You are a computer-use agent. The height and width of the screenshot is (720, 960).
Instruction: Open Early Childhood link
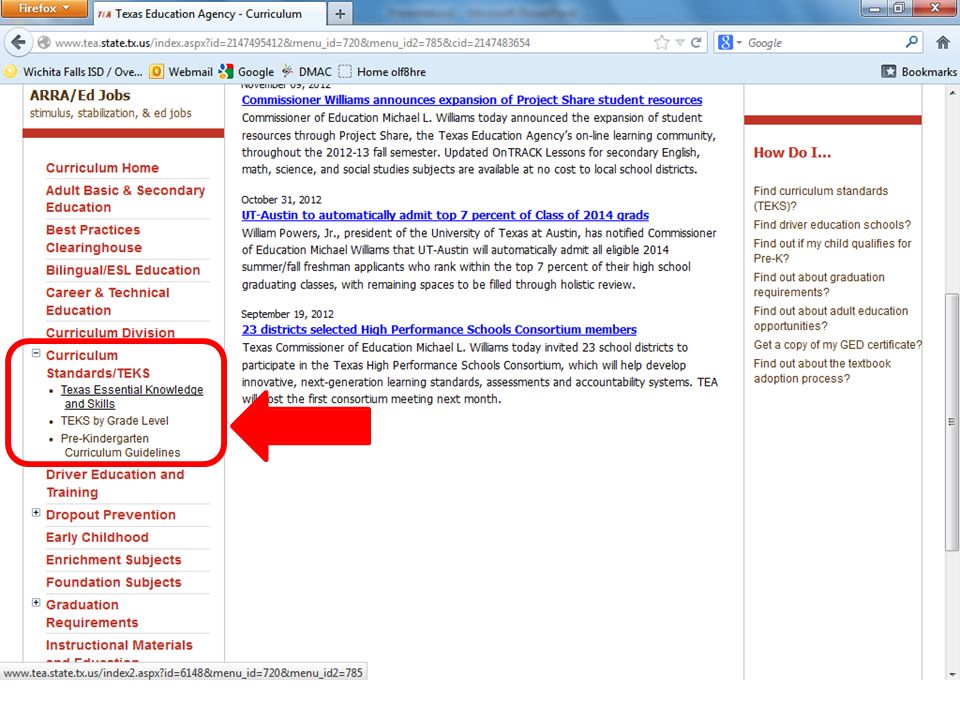[x=97, y=538]
